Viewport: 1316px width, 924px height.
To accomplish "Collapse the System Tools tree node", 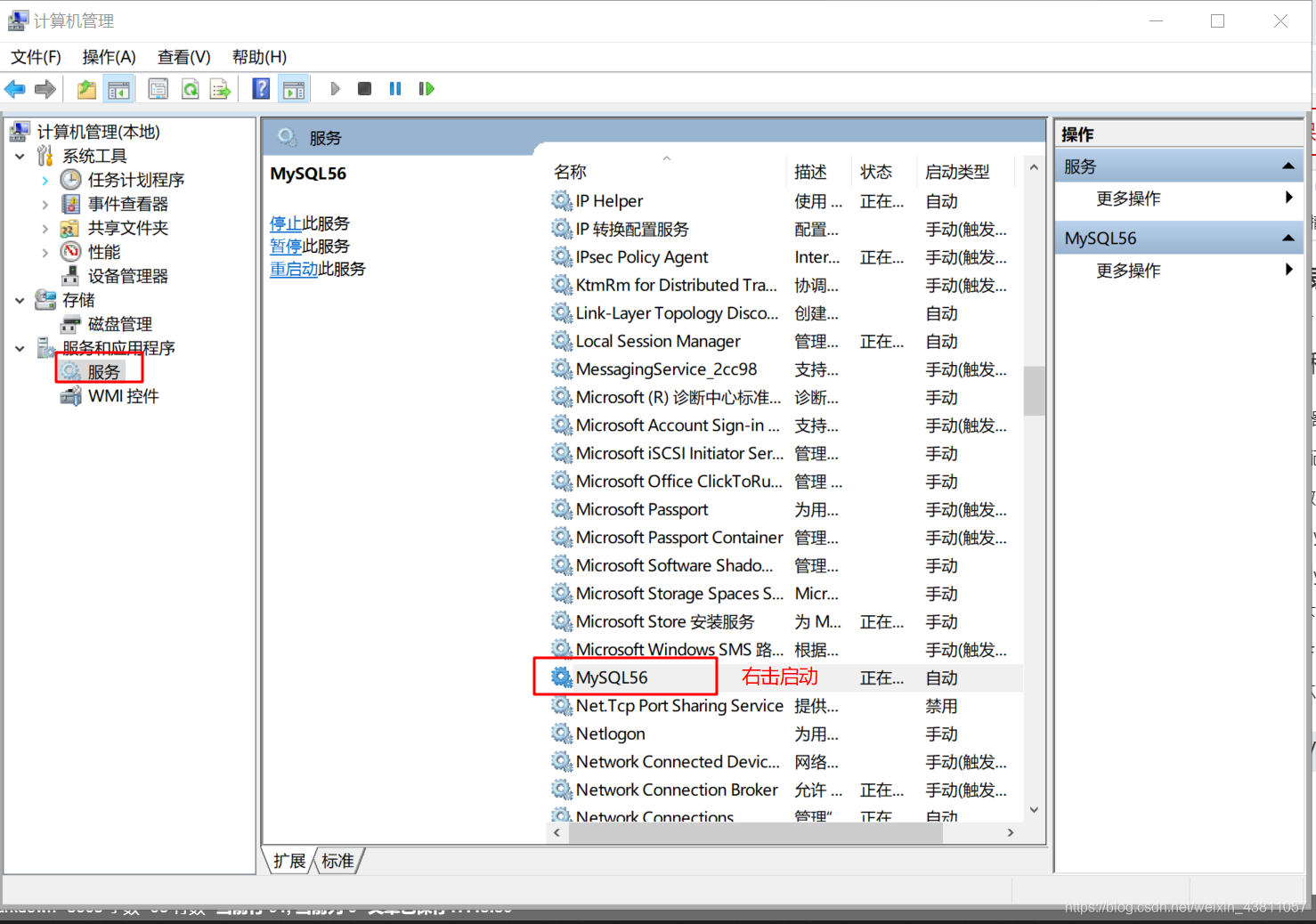I will click(x=20, y=156).
